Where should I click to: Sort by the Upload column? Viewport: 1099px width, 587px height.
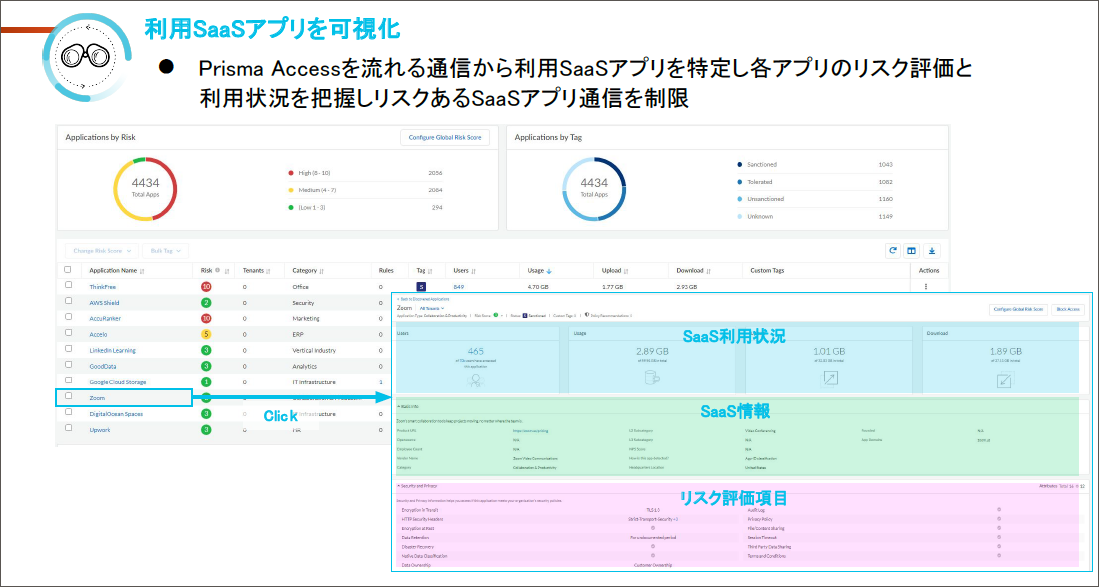[626, 271]
